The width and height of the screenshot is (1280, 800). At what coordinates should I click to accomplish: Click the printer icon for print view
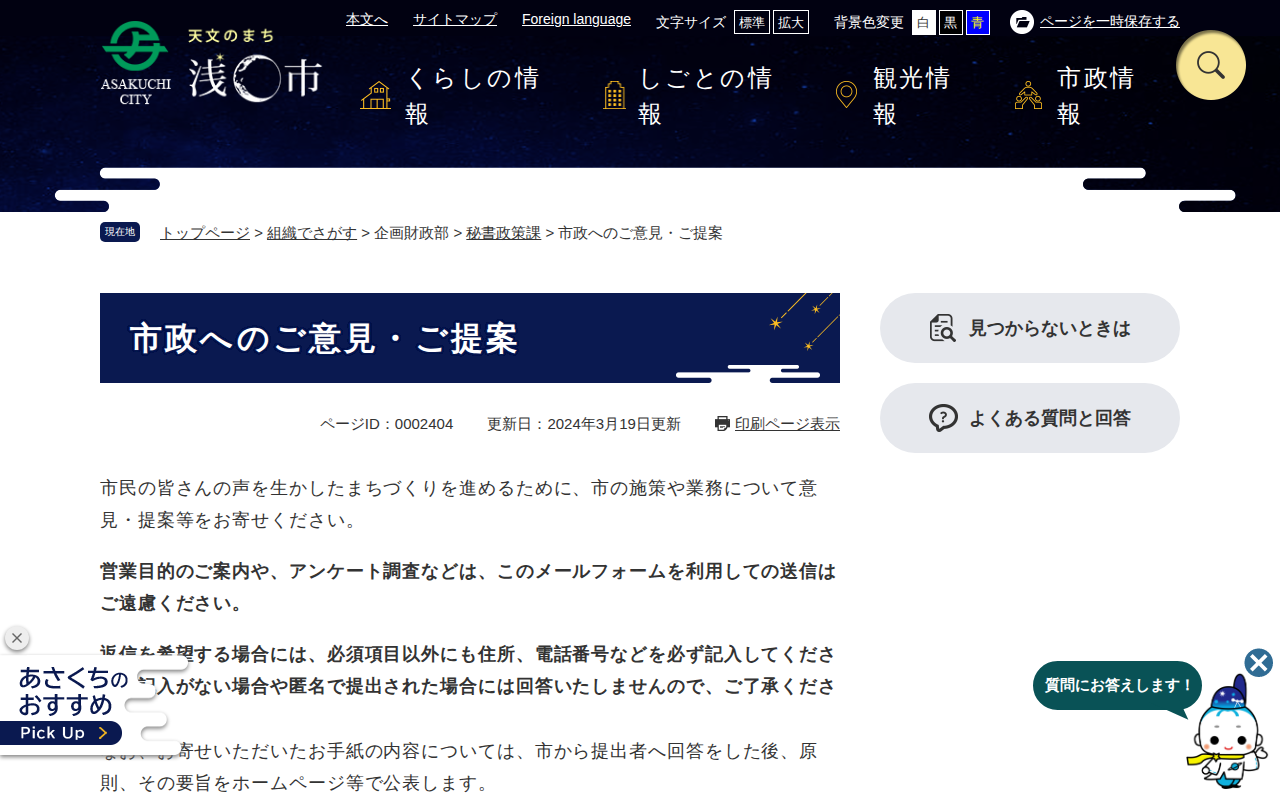(x=722, y=423)
